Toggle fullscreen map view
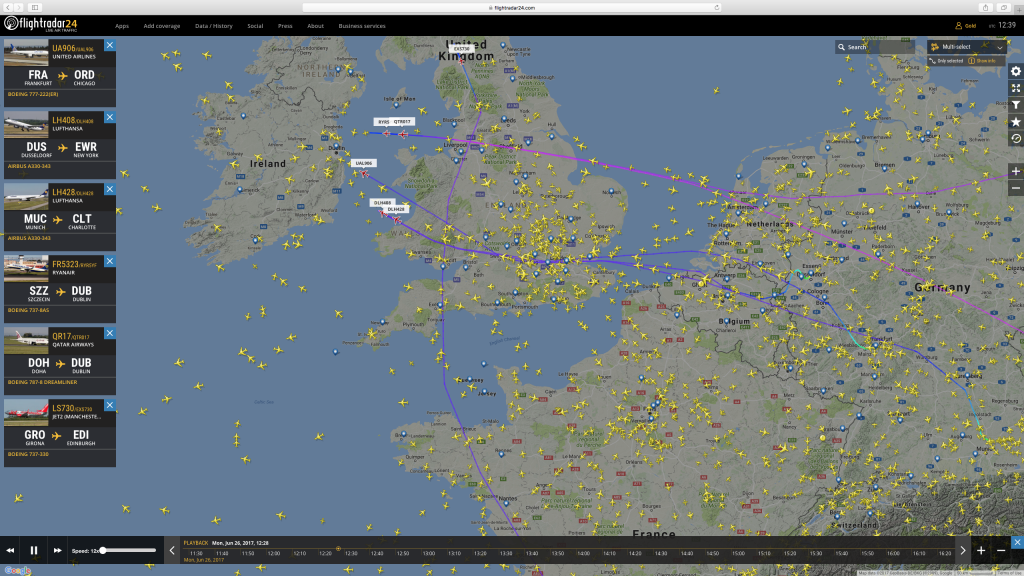Image resolution: width=1024 pixels, height=576 pixels. coord(1016,88)
